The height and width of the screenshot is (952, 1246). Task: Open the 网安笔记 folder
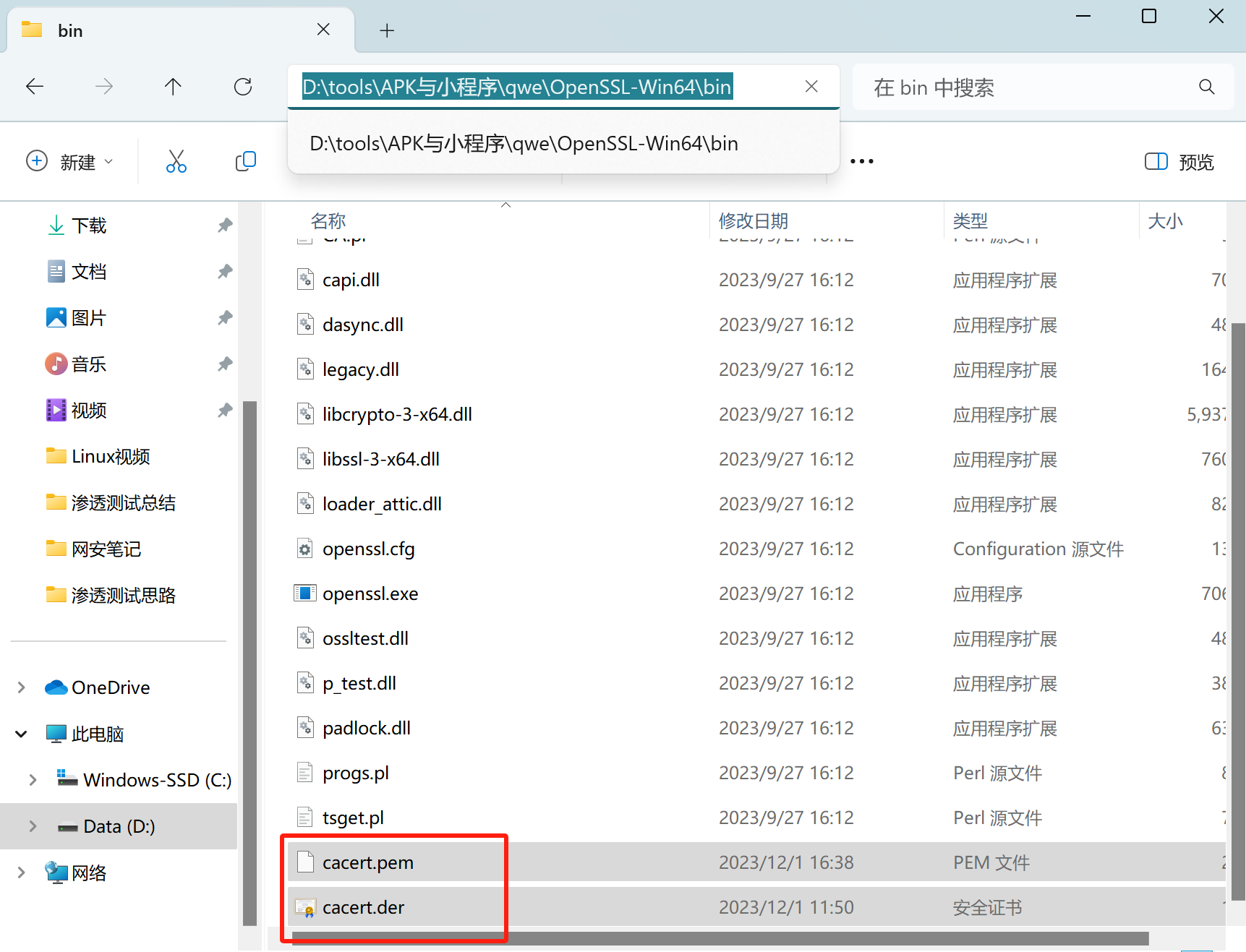point(94,549)
